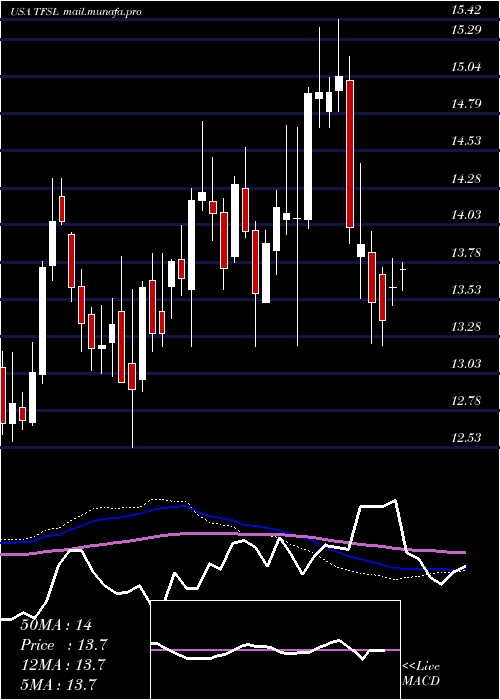Select the 14.53 price axis label

466,141
